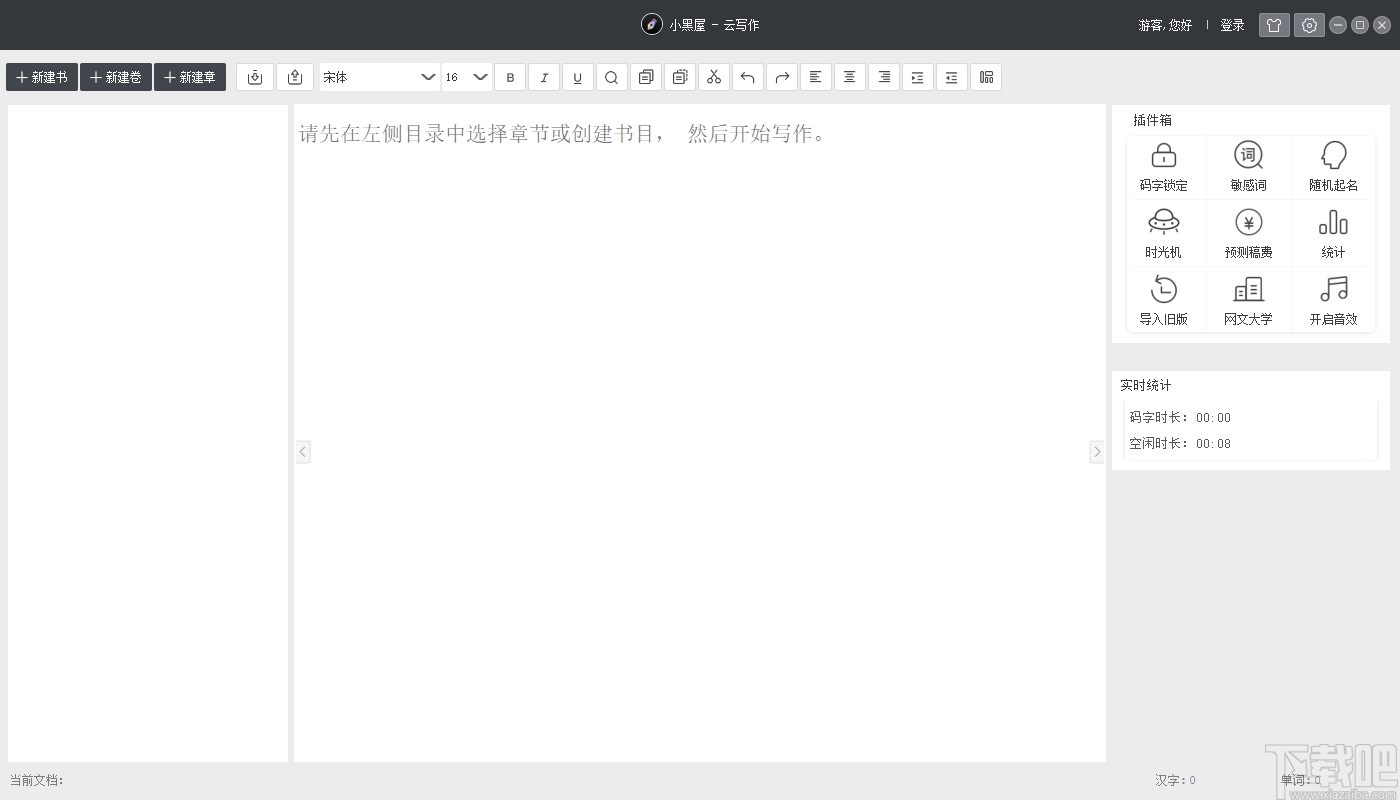Align text right
Image resolution: width=1400 pixels, height=800 pixels.
click(x=884, y=77)
